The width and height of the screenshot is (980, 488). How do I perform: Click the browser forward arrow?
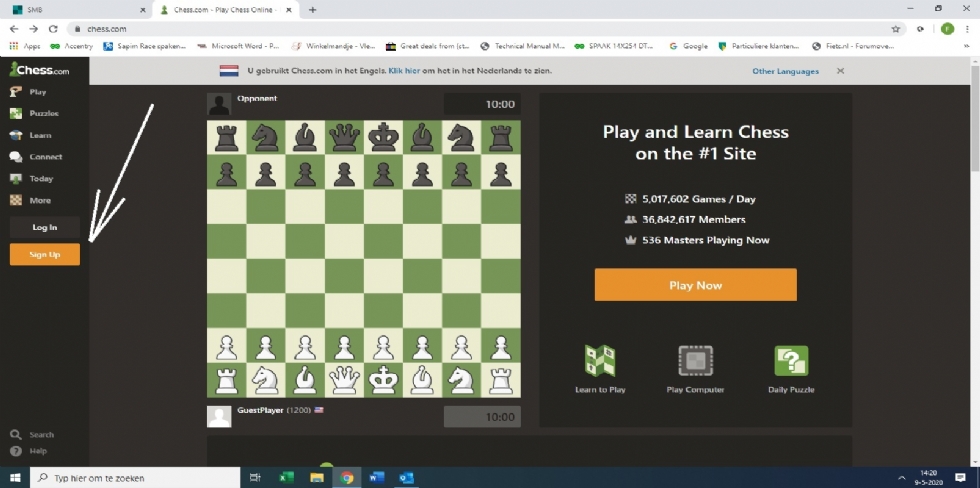pyautogui.click(x=34, y=29)
